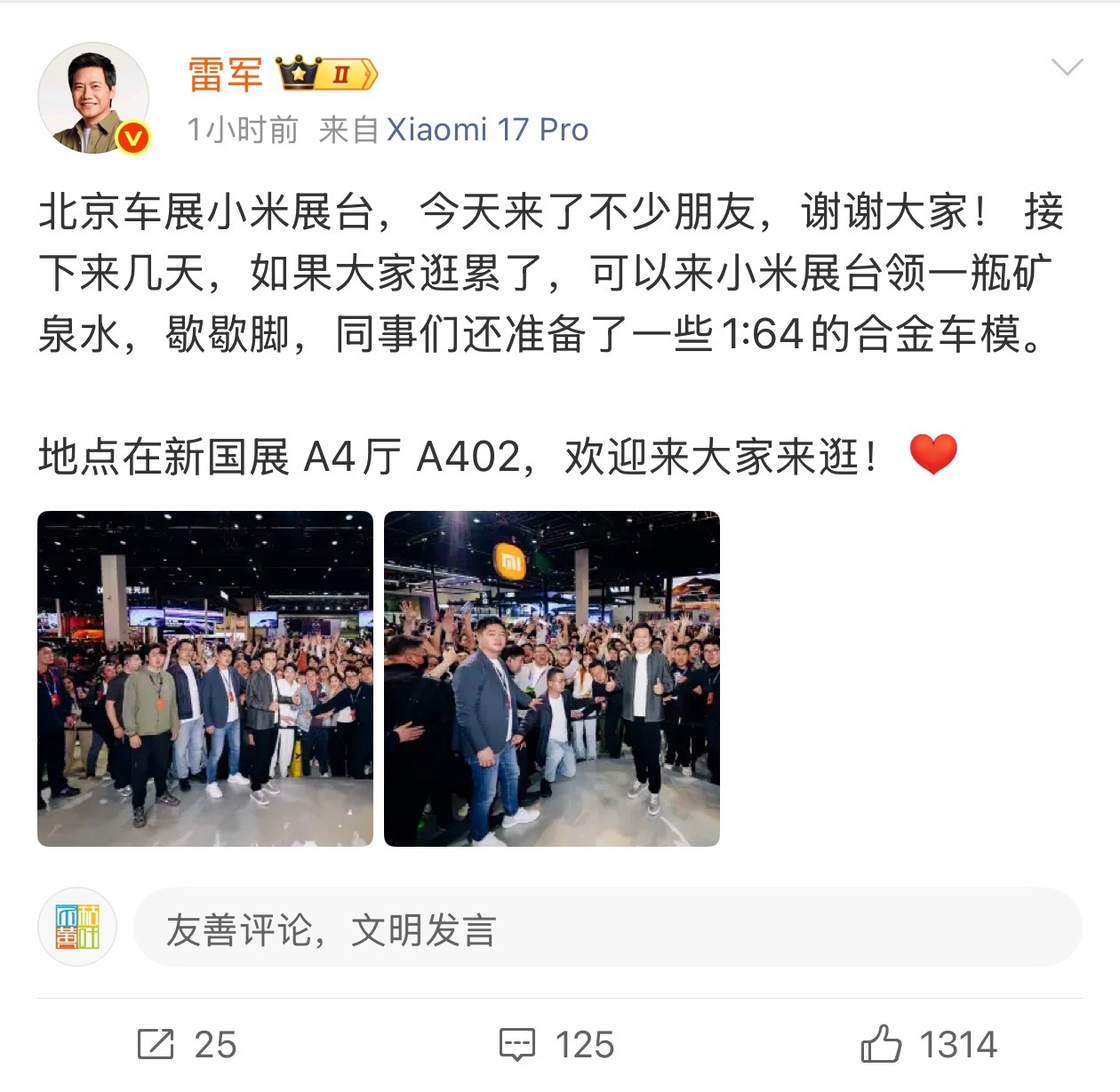1120x1092 pixels.
Task: Tap the repost share icon
Action: pos(156,1044)
